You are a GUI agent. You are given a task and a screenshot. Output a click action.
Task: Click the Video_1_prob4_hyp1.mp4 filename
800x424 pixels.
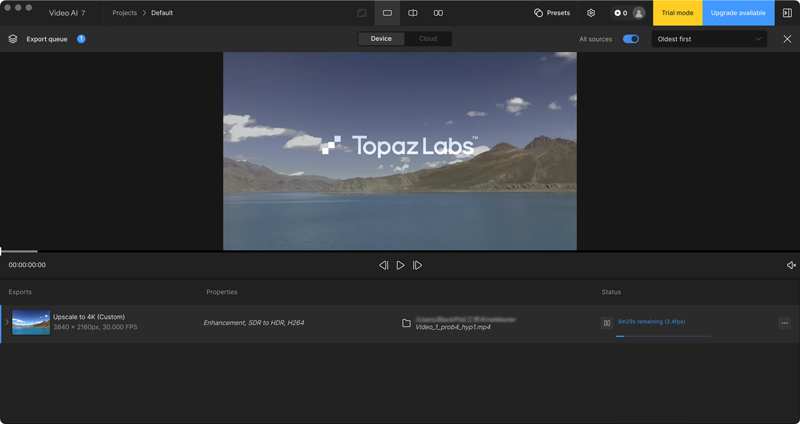[453, 327]
